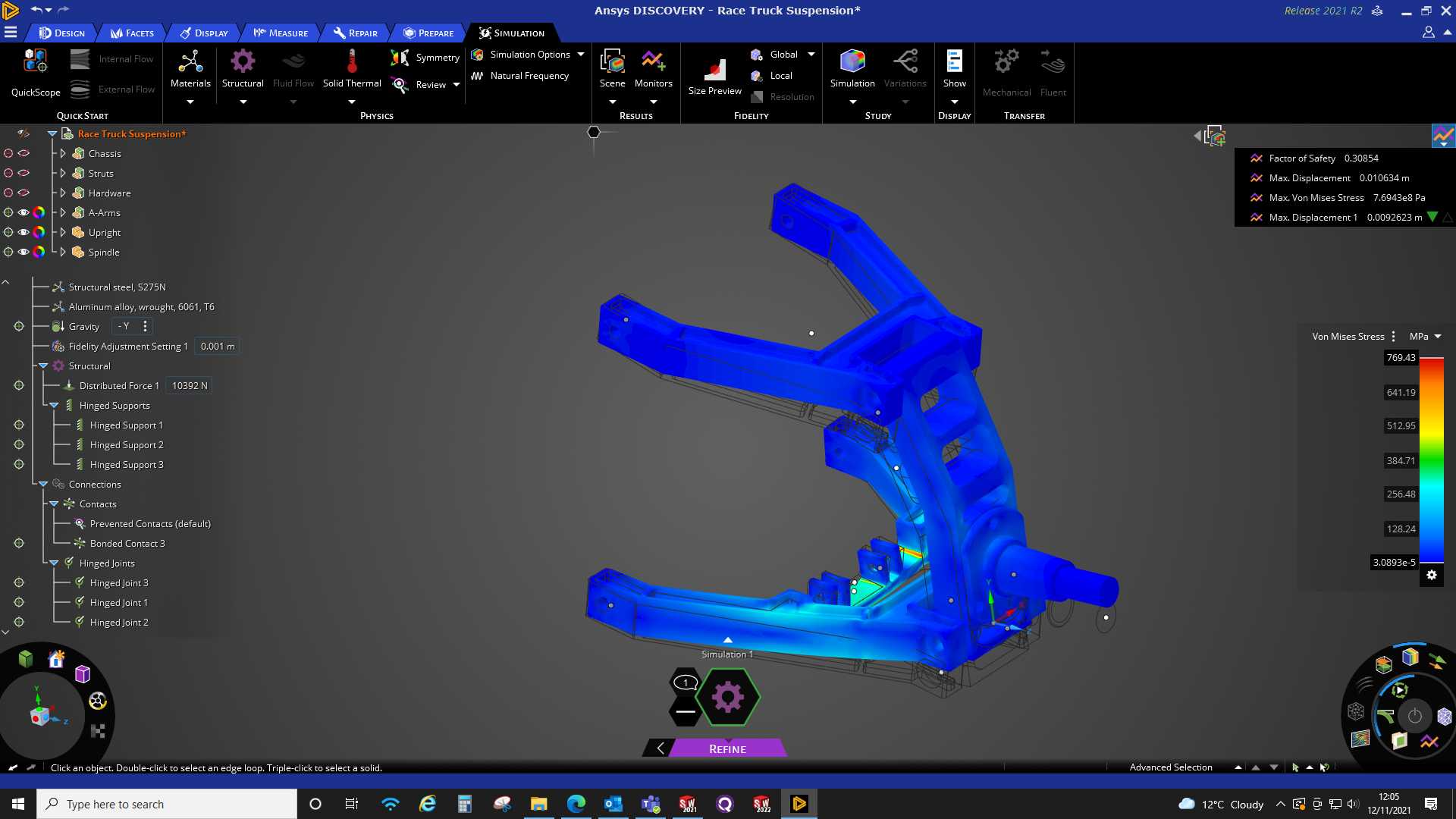Click the undo arrow
Screen dimensions: 1456x819
pyautogui.click(x=36, y=10)
